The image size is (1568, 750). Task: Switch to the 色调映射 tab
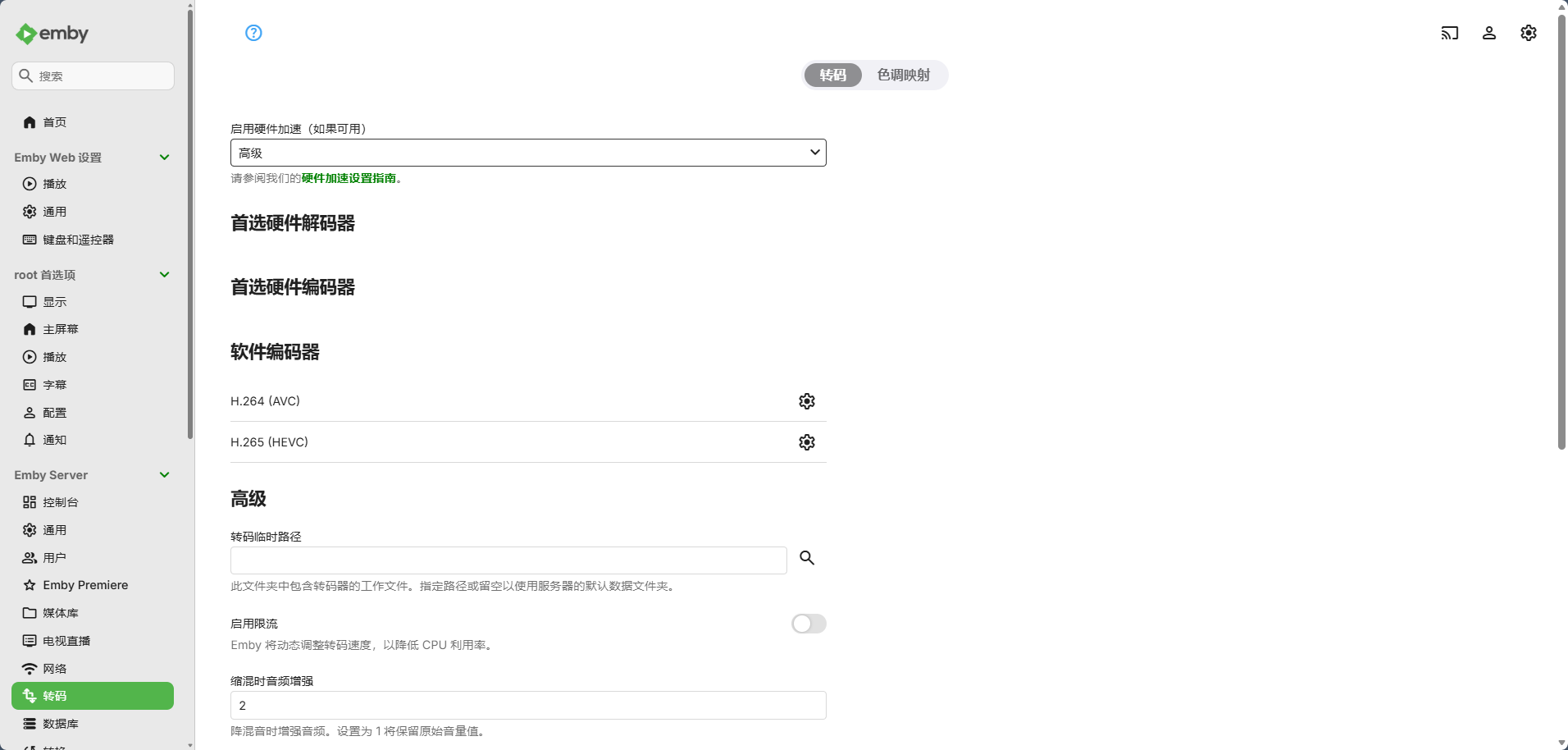click(x=903, y=75)
